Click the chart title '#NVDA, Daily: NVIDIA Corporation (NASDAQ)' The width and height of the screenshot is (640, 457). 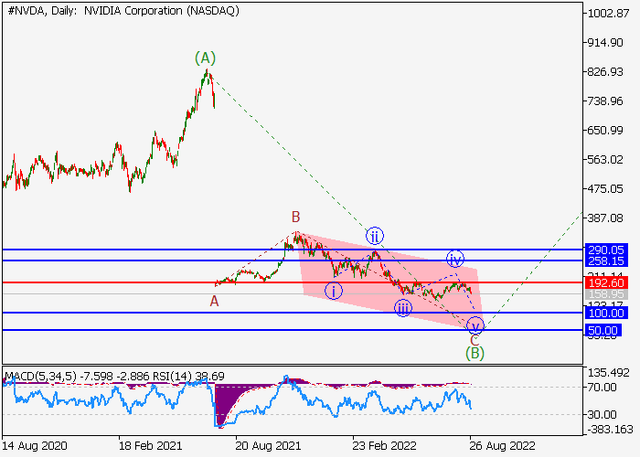[x=123, y=11]
